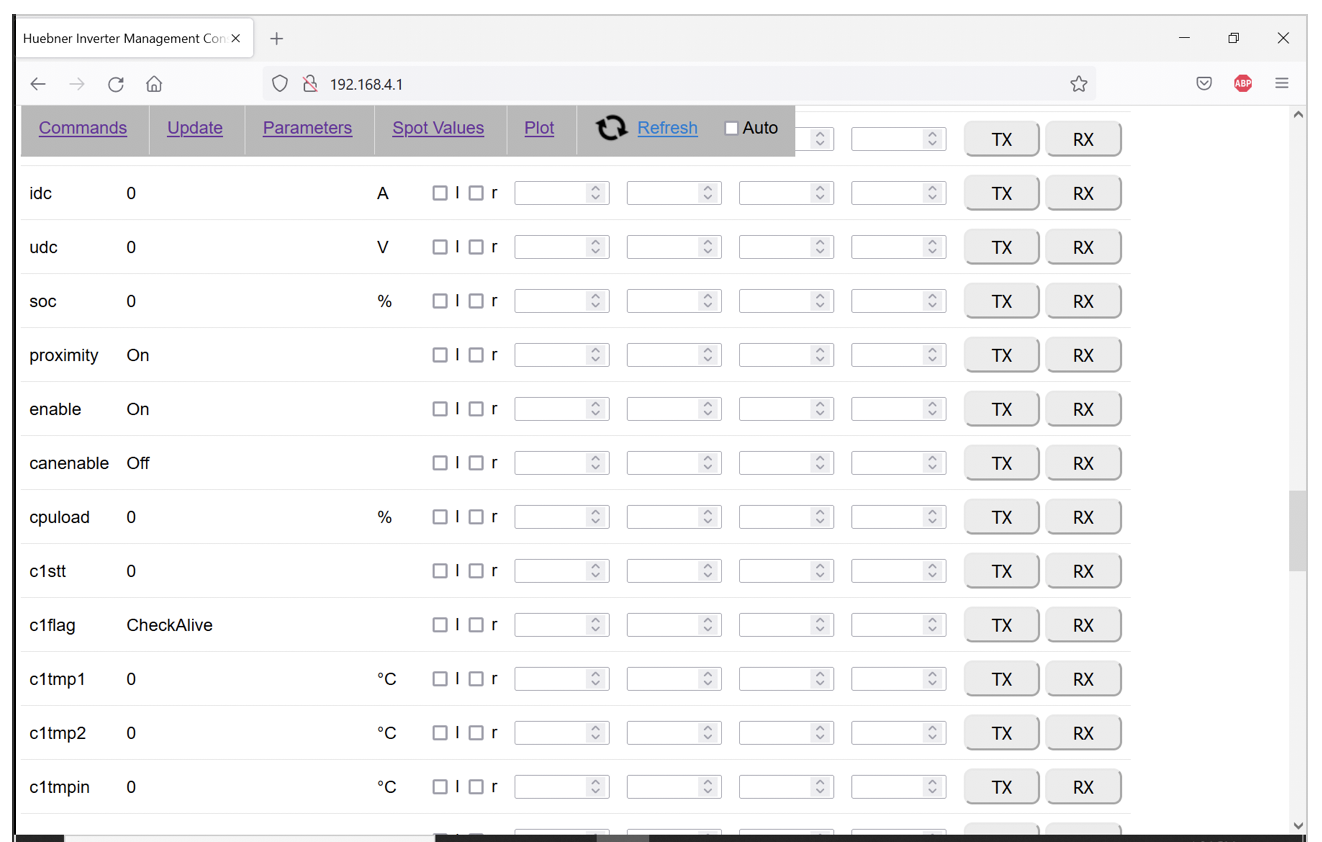Viewport: 1322px width, 842px height.
Task: Click the shield tracking protection icon
Action: coord(280,84)
